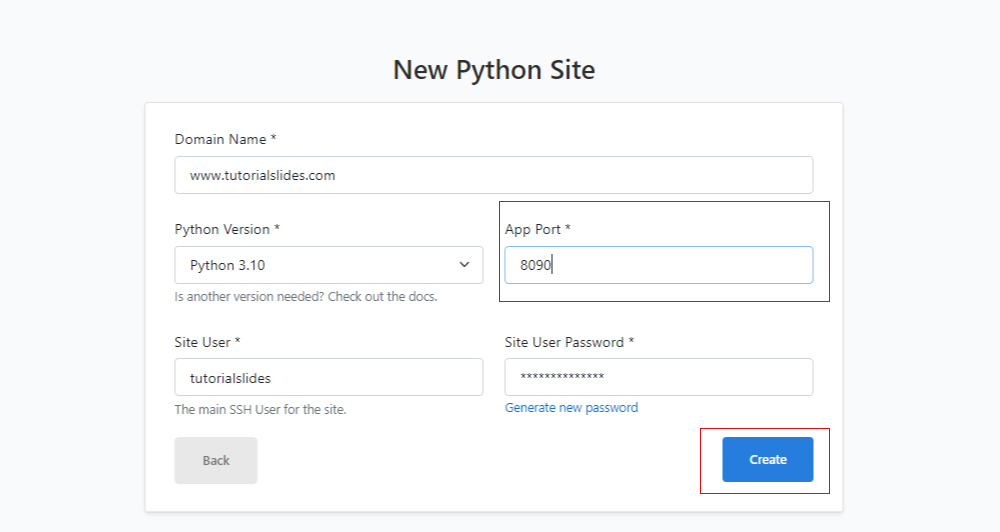Click the New Python Site heading
The height and width of the screenshot is (532, 1000).
coord(494,70)
